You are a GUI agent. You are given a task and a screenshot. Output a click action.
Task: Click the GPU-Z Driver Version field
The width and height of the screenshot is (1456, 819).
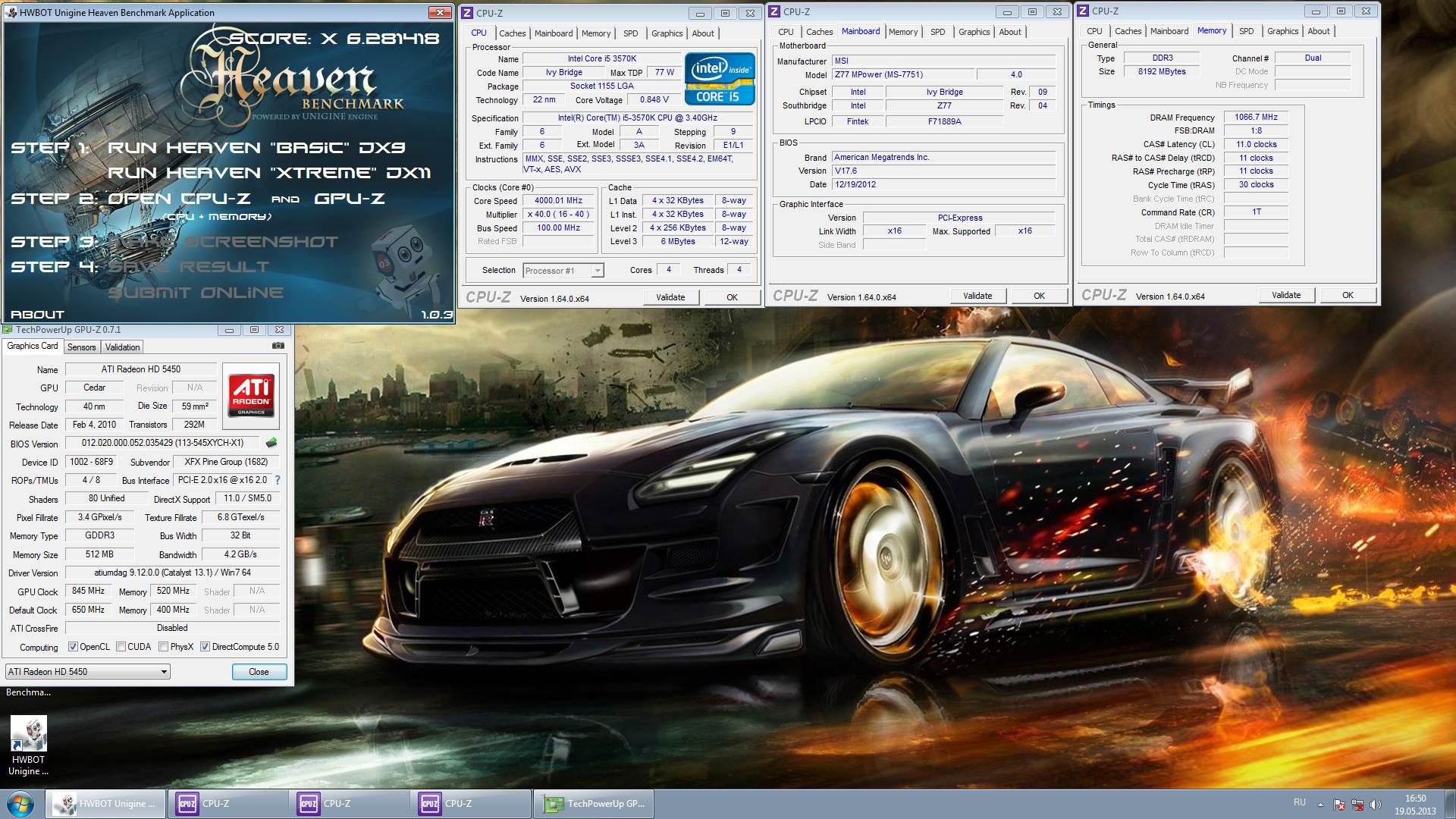(172, 573)
